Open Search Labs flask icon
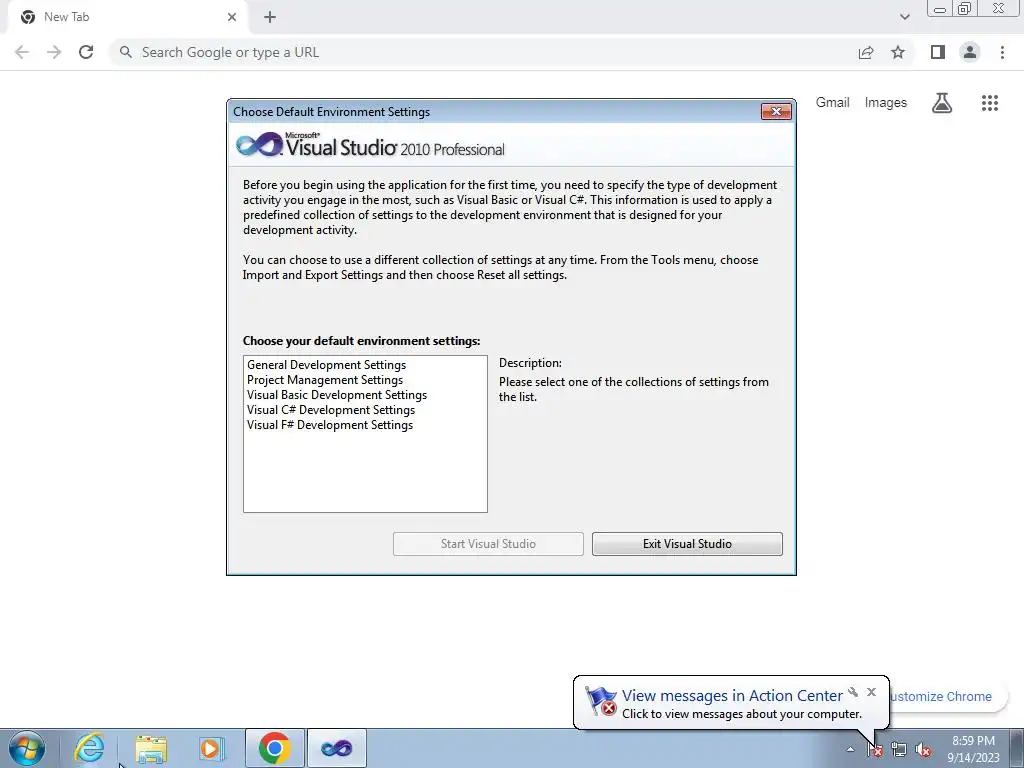1024x768 pixels. pos(942,103)
